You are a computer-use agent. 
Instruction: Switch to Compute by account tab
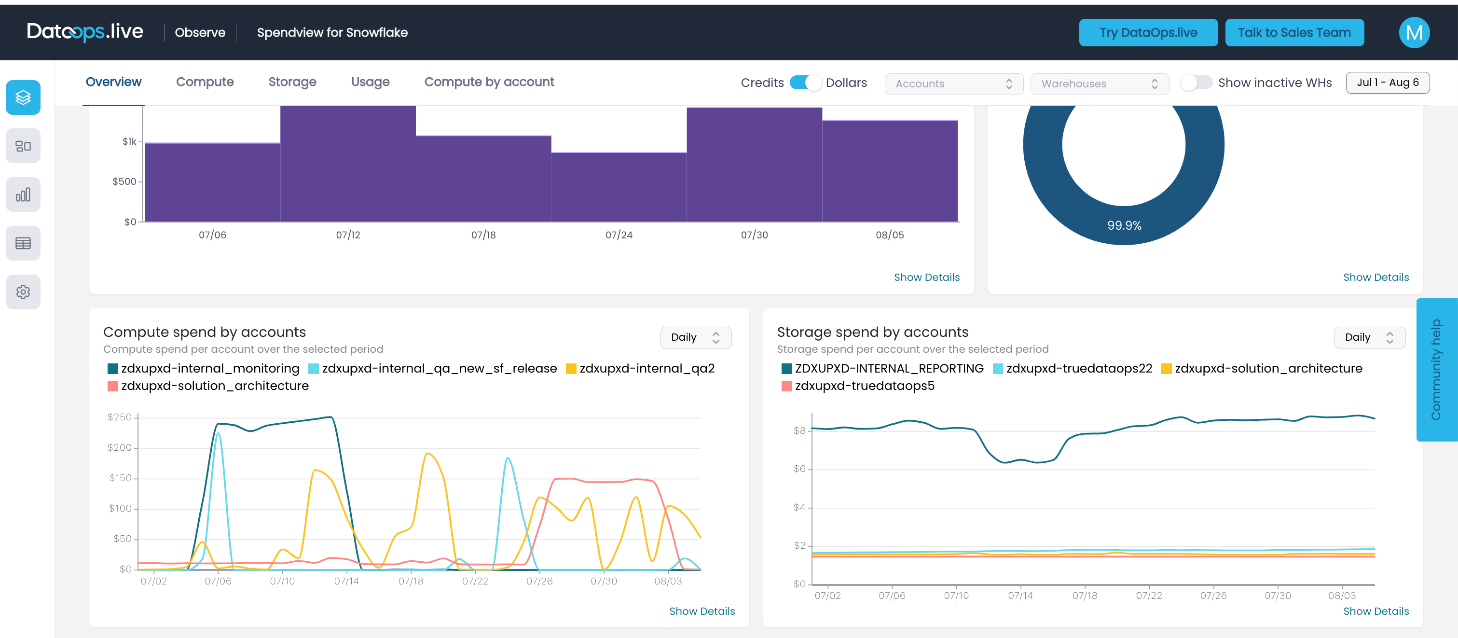tap(489, 82)
